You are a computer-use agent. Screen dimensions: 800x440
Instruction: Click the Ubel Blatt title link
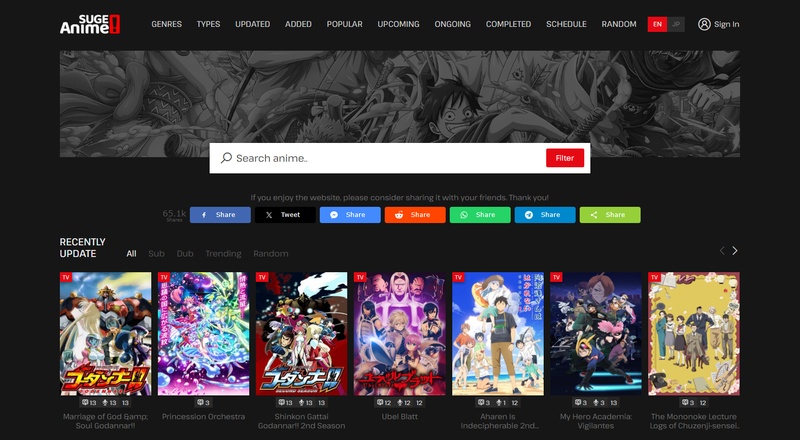coord(399,417)
